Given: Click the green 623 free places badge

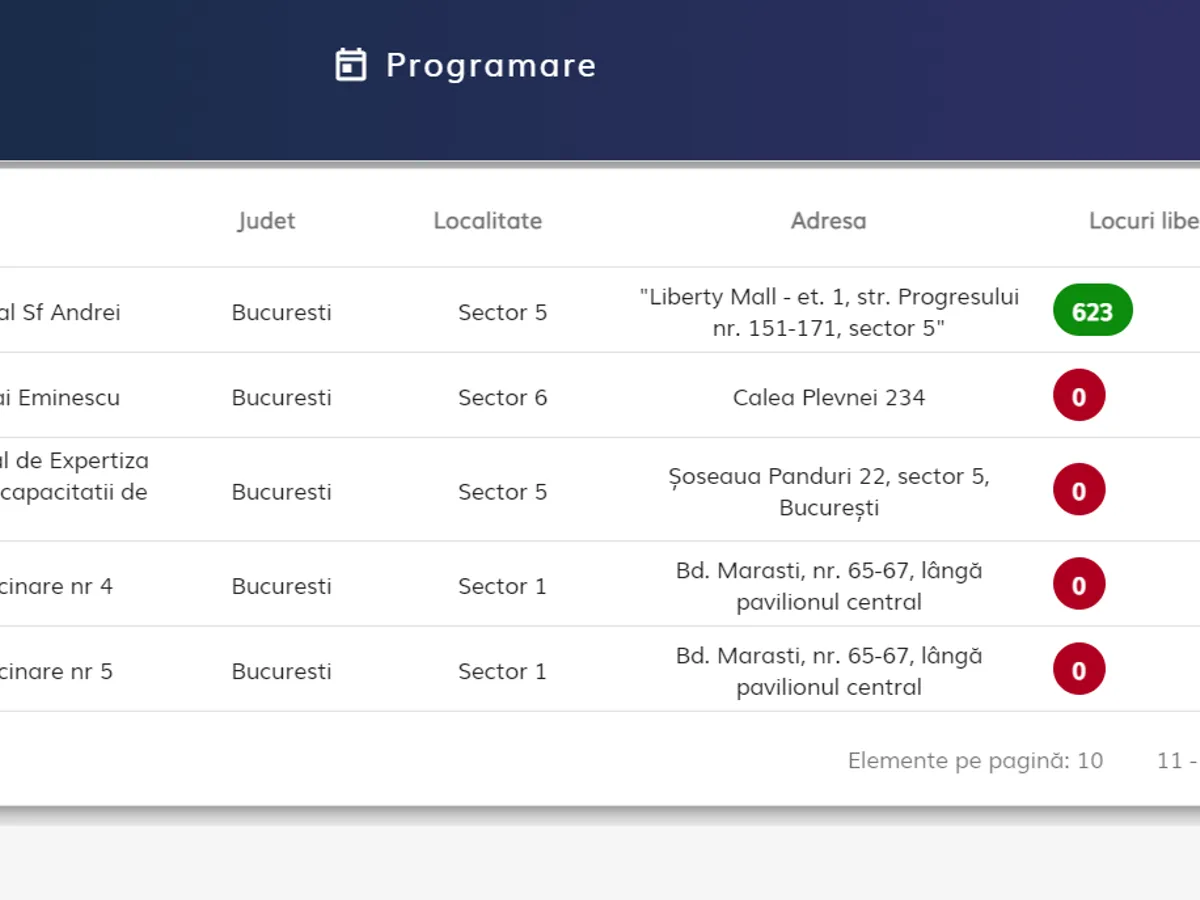Looking at the screenshot, I should 1092,311.
